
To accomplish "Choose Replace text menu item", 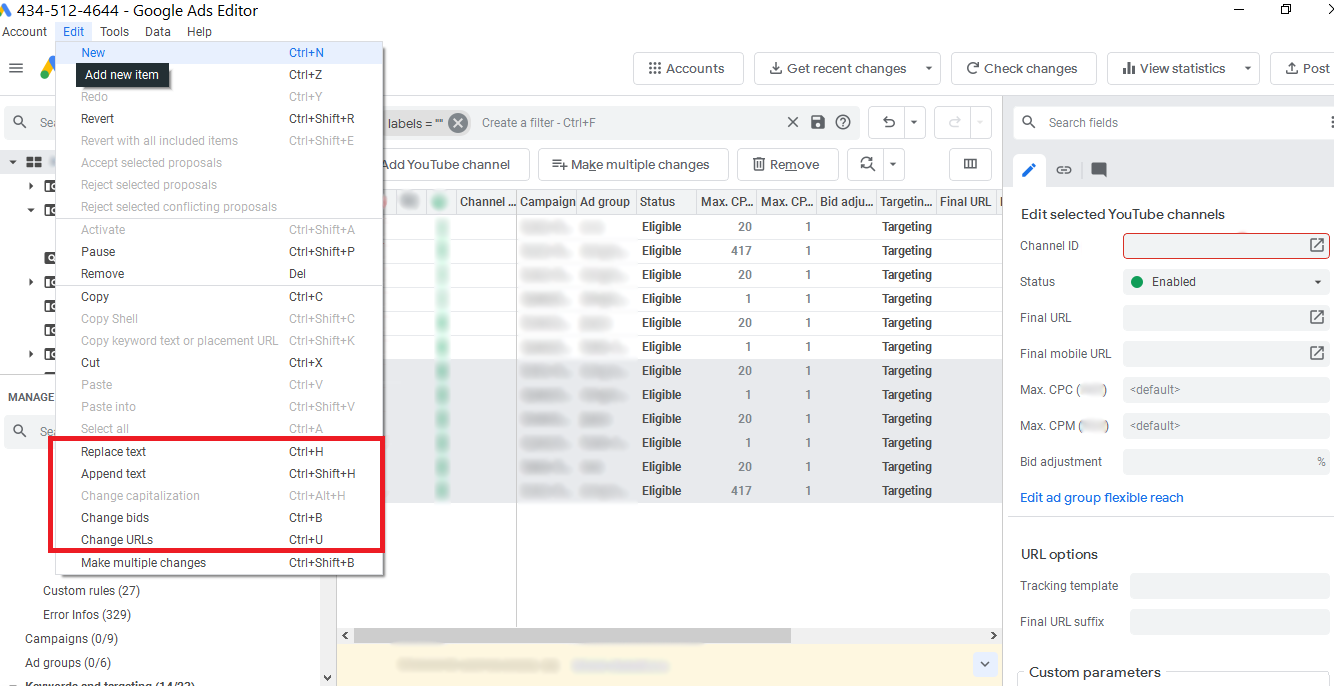I will (219, 451).
